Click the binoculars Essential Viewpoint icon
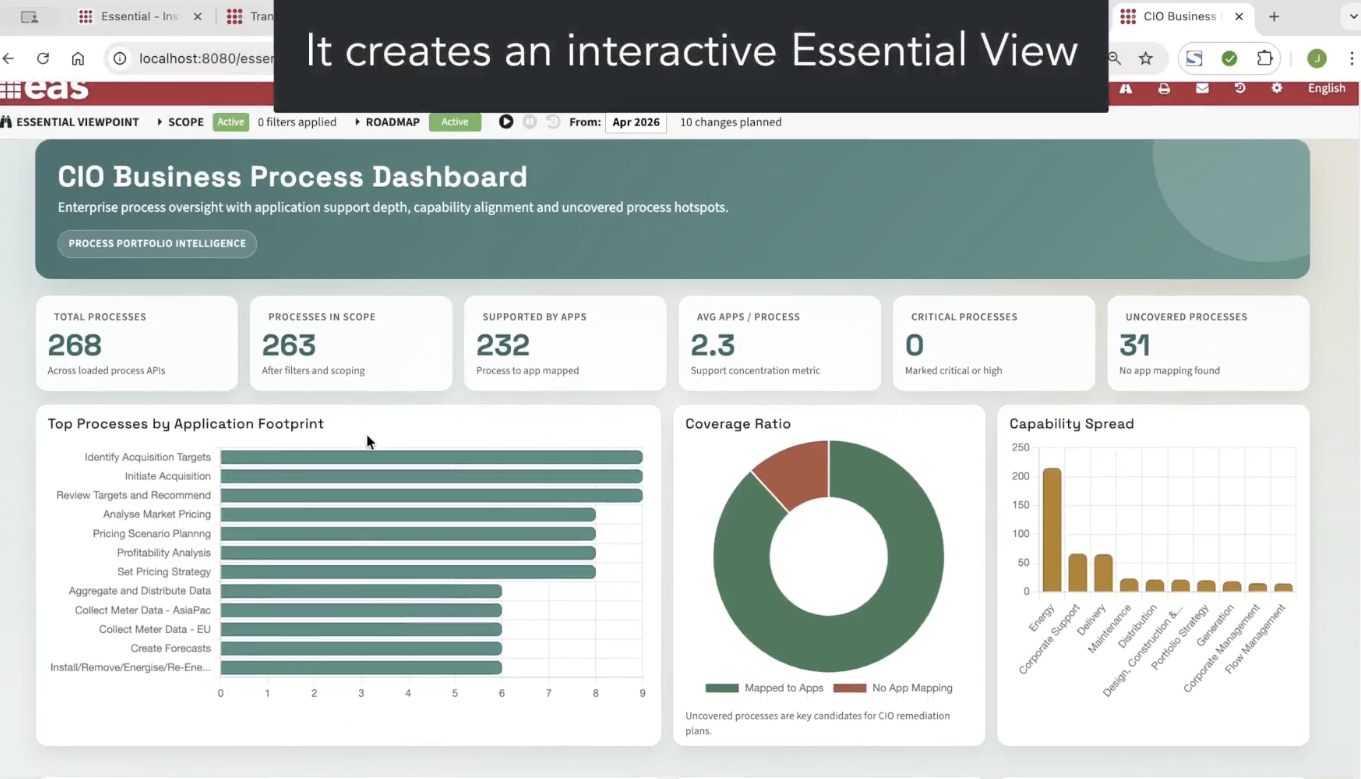 [x=6, y=122]
